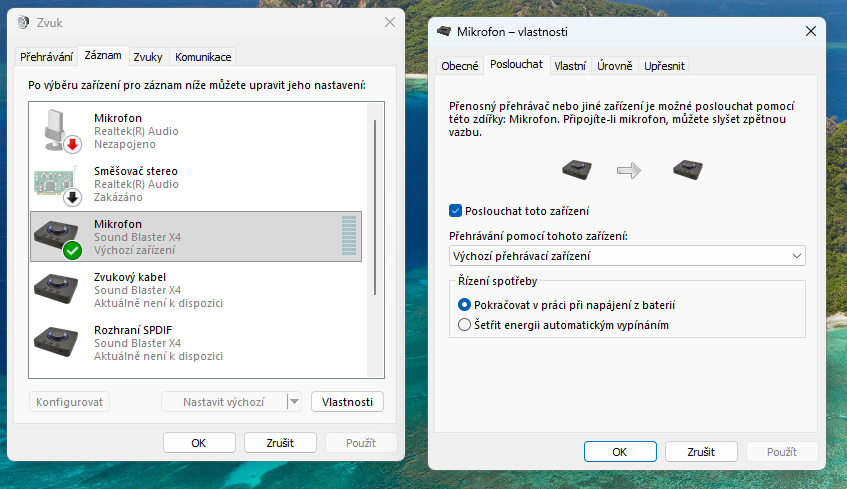Click Zrušit in the Zvuk window

pyautogui.click(x=280, y=443)
